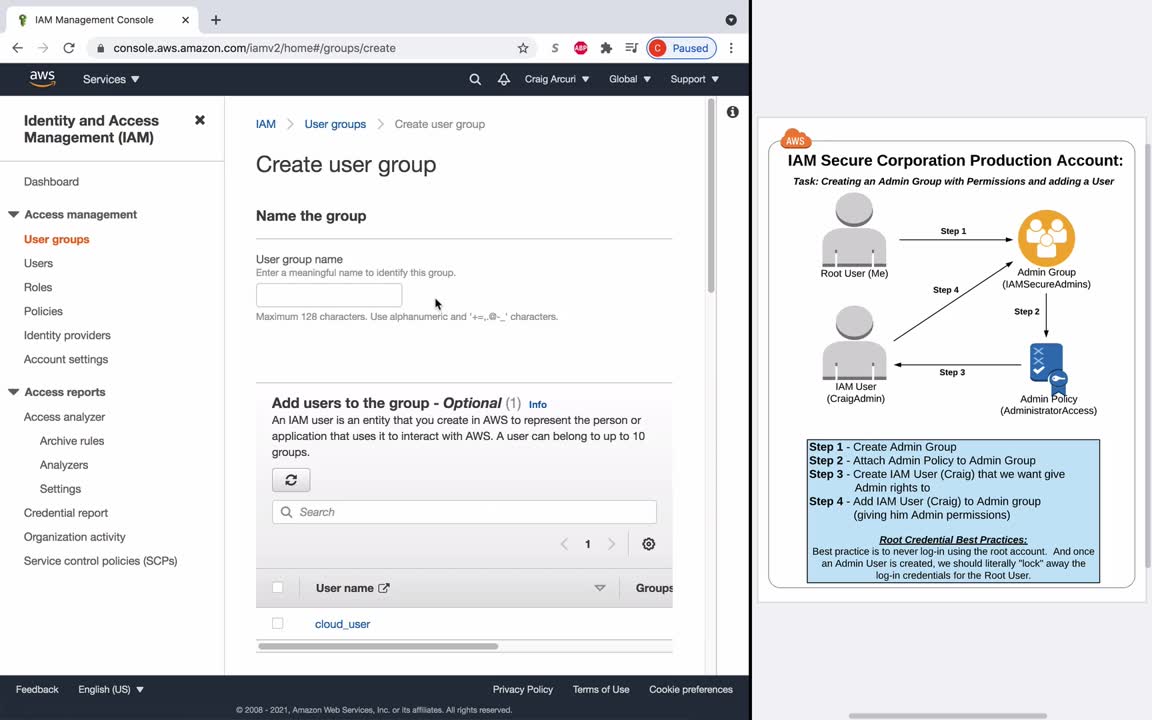Viewport: 1152px width, 720px height.
Task: Open the Support dropdown menu
Action: [x=694, y=79]
